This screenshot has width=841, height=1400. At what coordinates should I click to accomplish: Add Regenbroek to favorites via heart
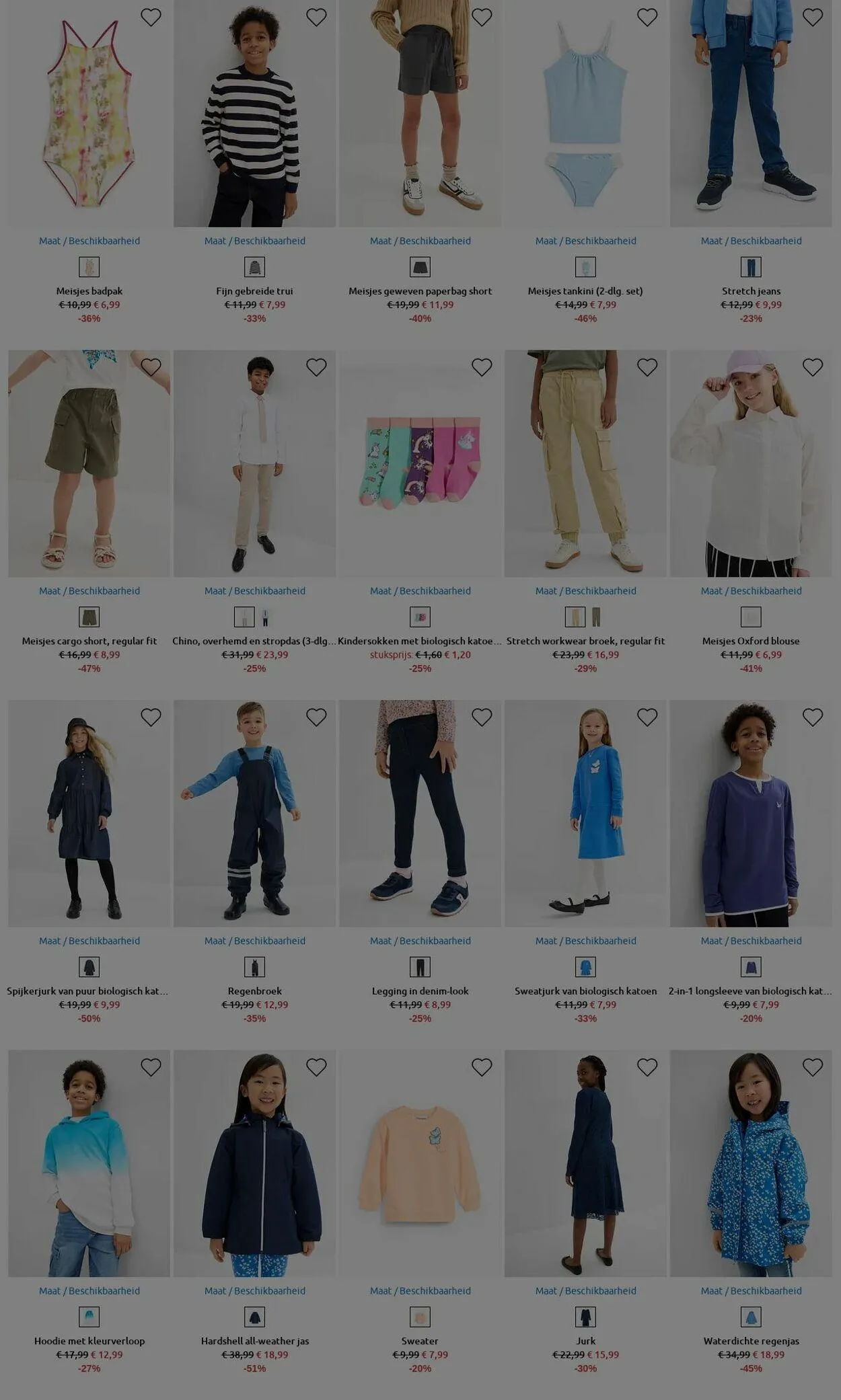[x=316, y=717]
